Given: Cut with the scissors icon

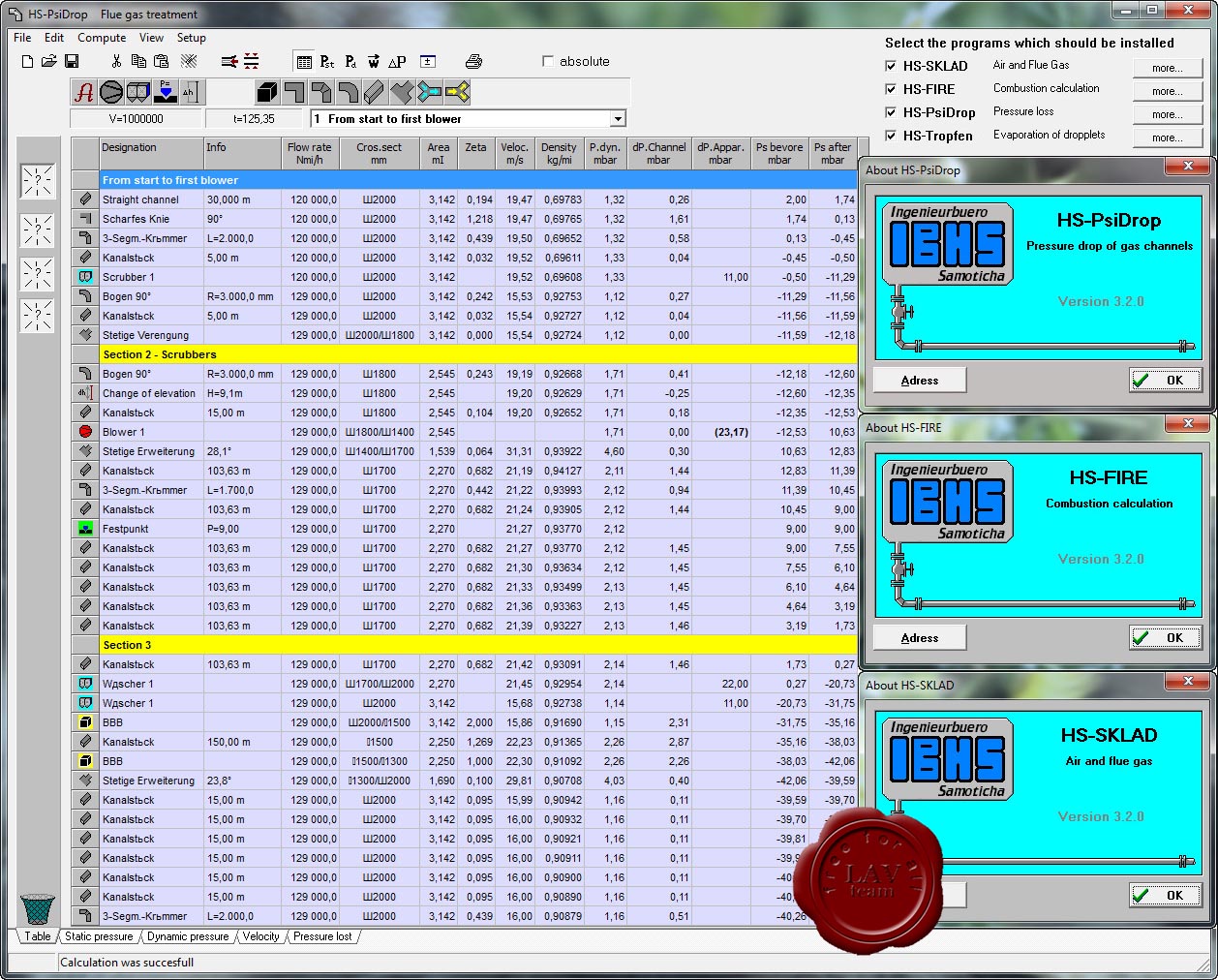Looking at the screenshot, I should [x=116, y=61].
